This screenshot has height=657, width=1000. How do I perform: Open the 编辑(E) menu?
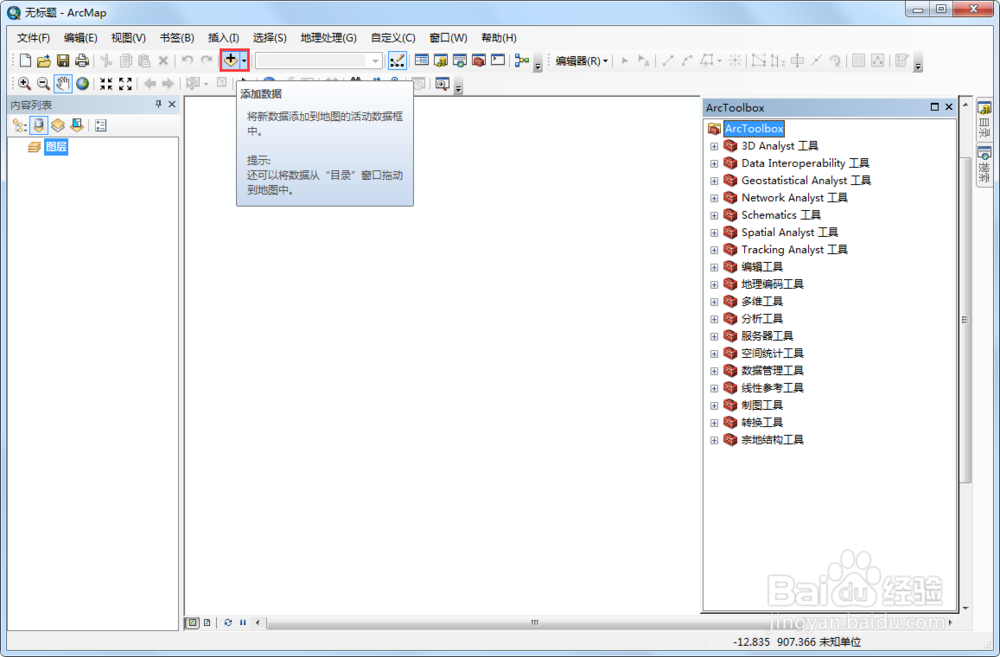80,38
